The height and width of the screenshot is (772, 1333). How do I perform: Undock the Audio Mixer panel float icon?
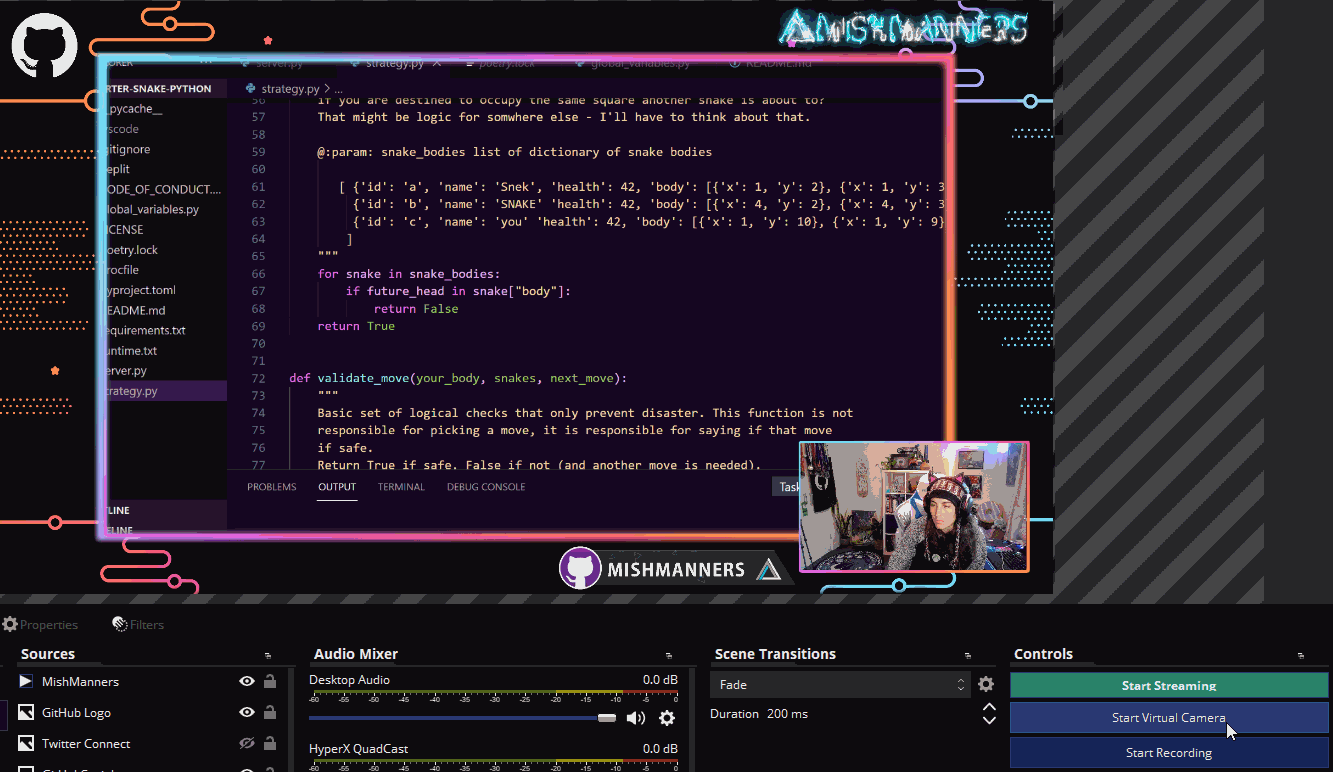tap(668, 655)
